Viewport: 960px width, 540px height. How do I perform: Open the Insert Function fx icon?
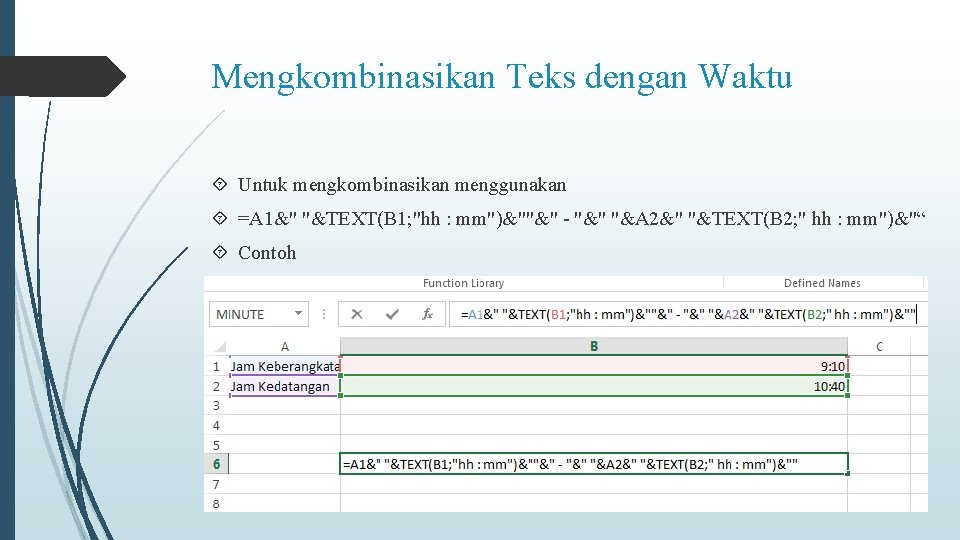point(427,314)
